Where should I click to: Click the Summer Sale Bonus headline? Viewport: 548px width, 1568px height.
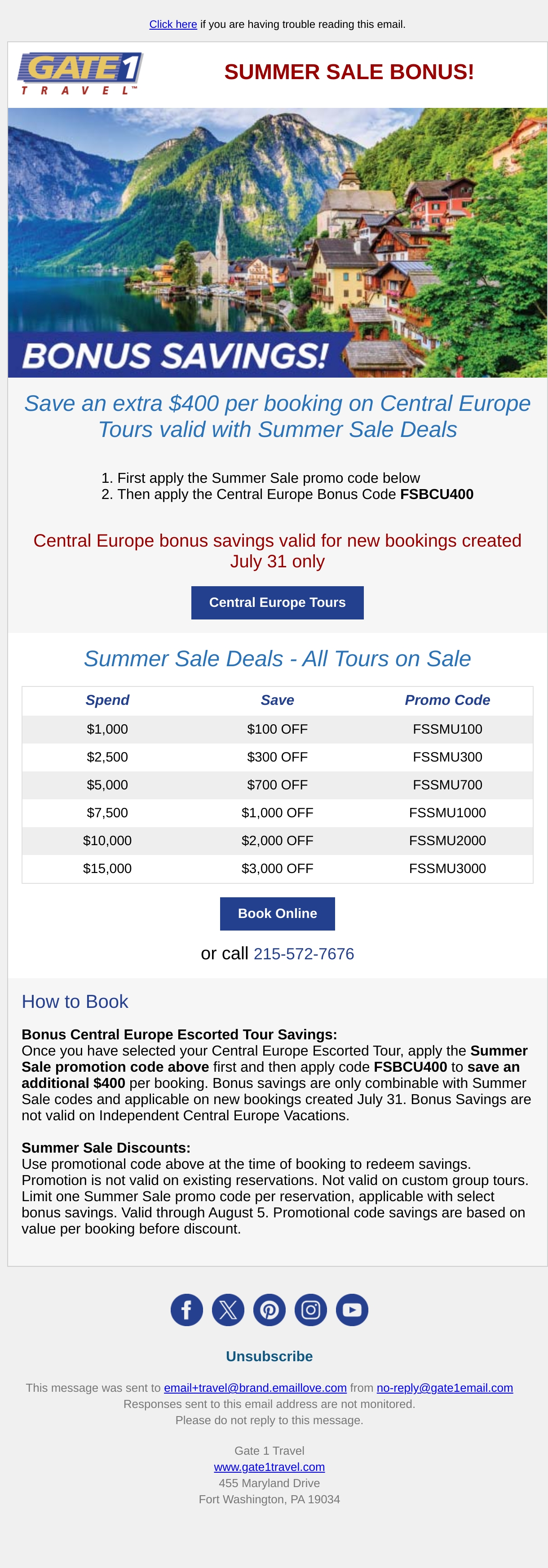[x=349, y=72]
